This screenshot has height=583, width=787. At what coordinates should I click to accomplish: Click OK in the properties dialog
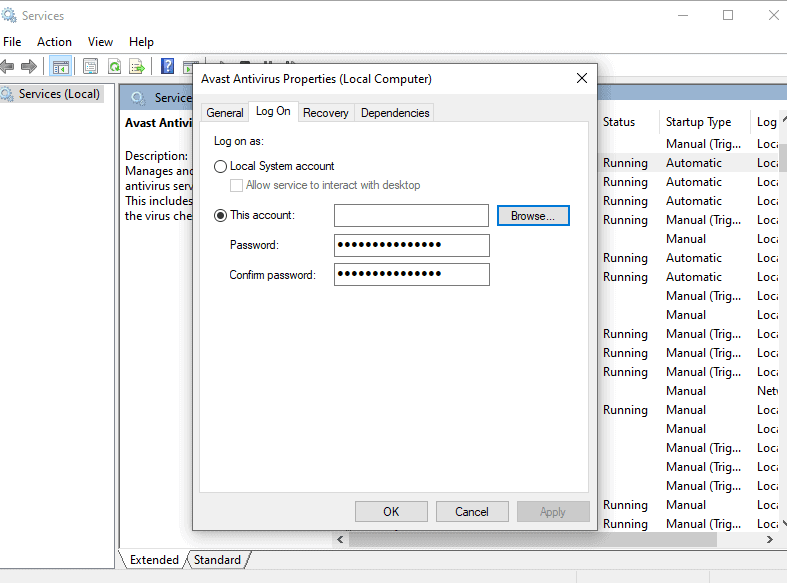click(x=391, y=512)
